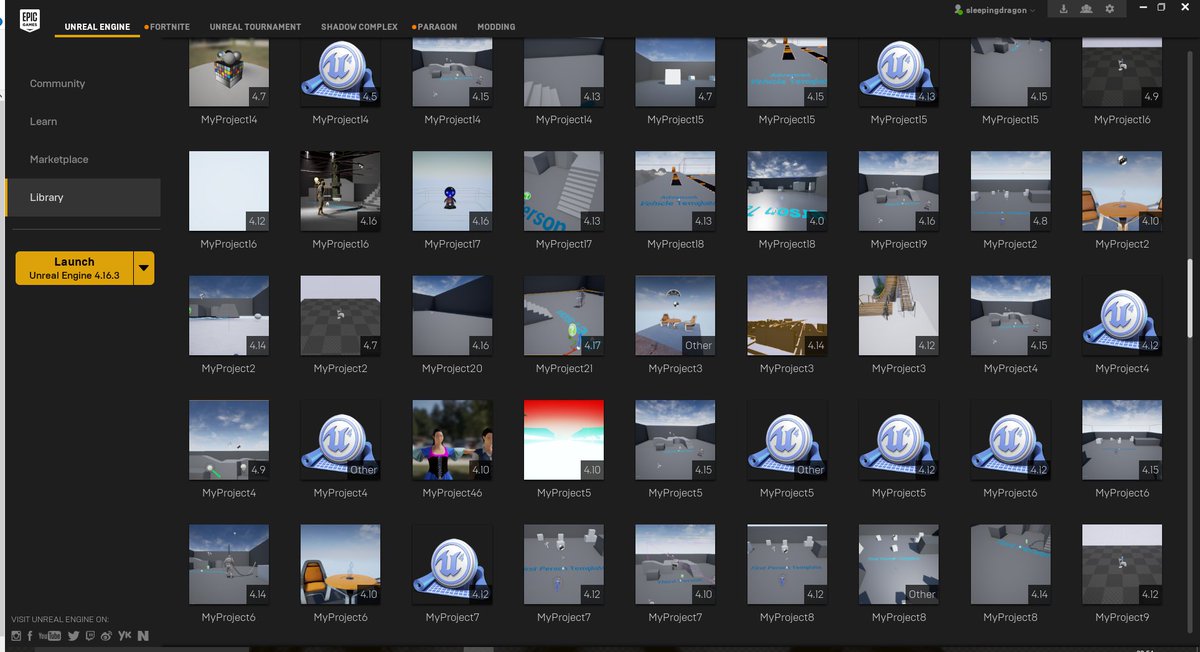Open the friends list icon
The width and height of the screenshot is (1200, 652).
click(1087, 9)
